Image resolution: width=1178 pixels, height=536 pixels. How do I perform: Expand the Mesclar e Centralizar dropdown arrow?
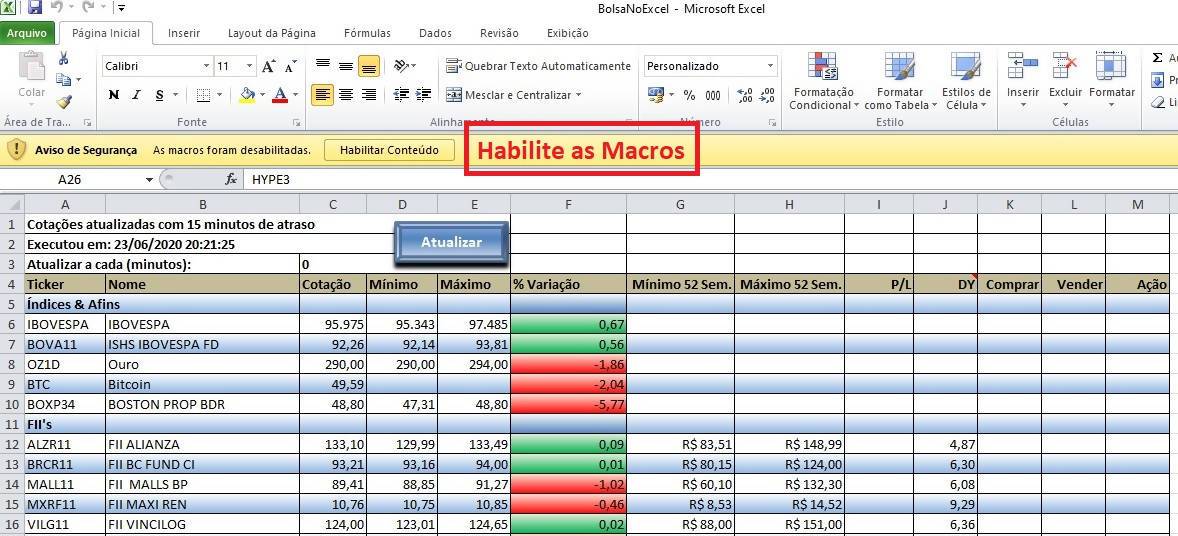579,95
